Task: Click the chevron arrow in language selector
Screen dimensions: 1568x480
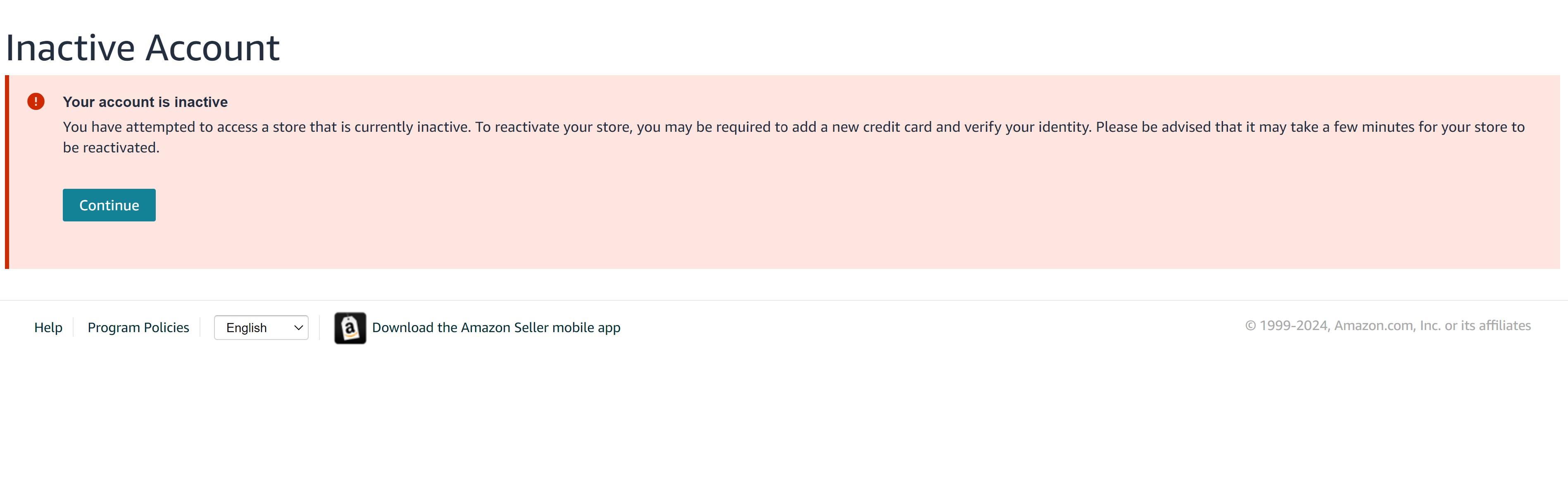Action: (x=298, y=328)
